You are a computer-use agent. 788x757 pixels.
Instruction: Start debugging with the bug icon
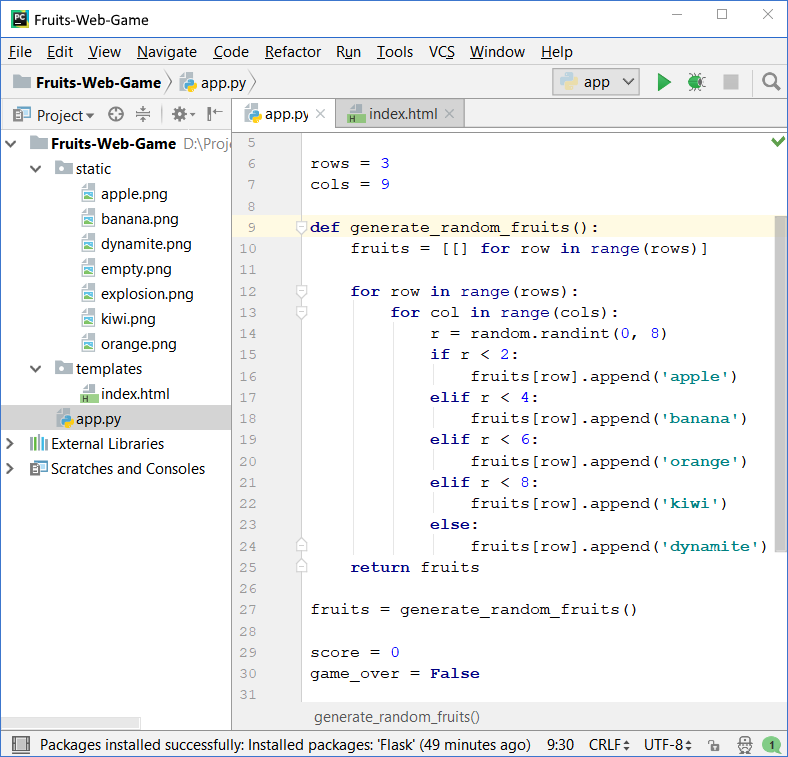(x=696, y=82)
